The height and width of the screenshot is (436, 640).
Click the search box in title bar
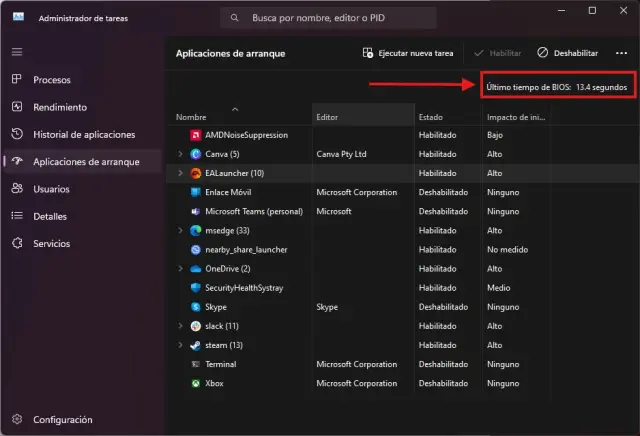point(328,18)
